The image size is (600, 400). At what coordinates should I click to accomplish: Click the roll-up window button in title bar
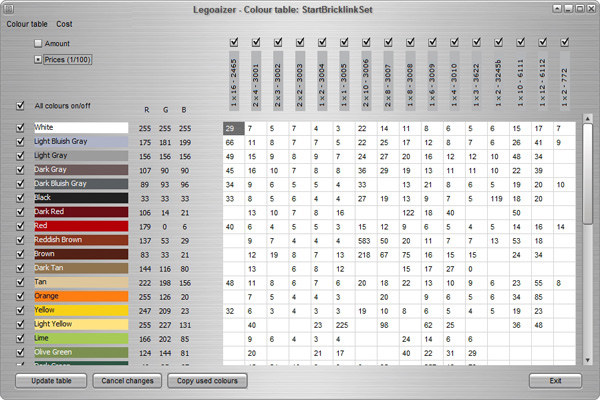557,8
